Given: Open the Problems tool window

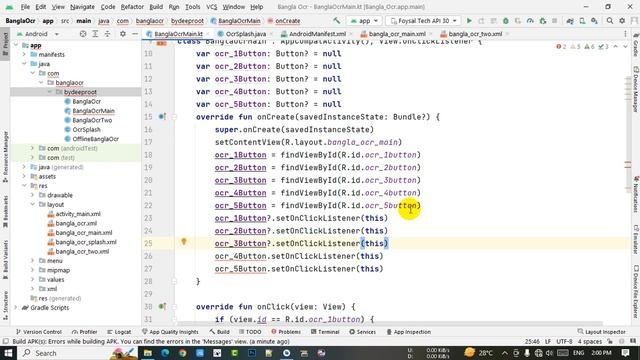Looking at the screenshot, I should click(x=286, y=332).
